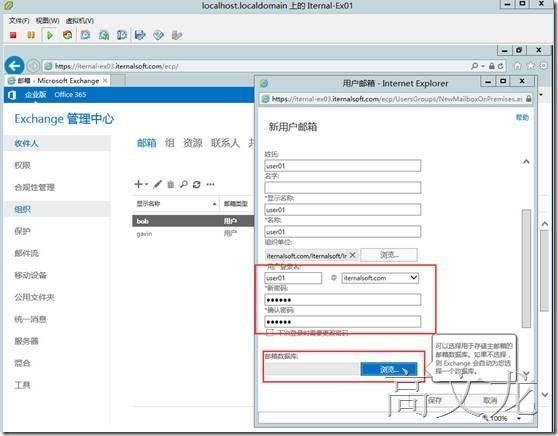
Task: Select 工具 in the left navigation
Action: pos(57,385)
